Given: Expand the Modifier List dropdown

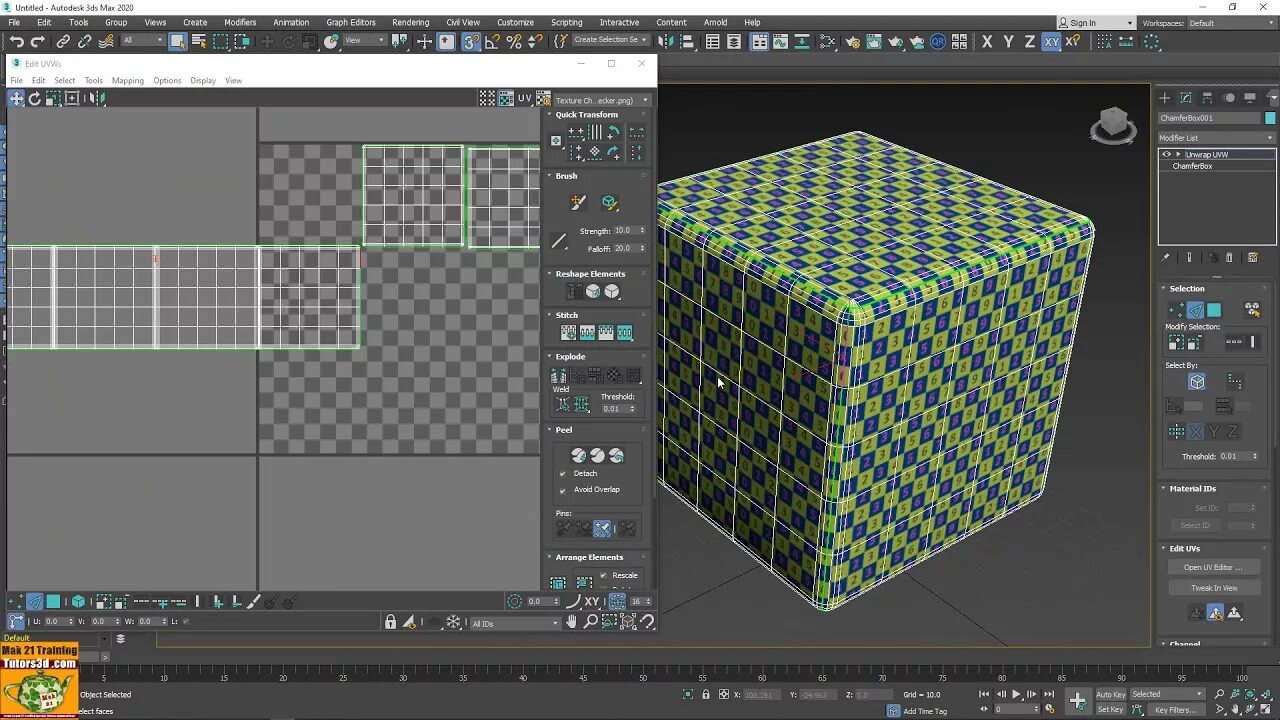Looking at the screenshot, I should [x=1216, y=138].
